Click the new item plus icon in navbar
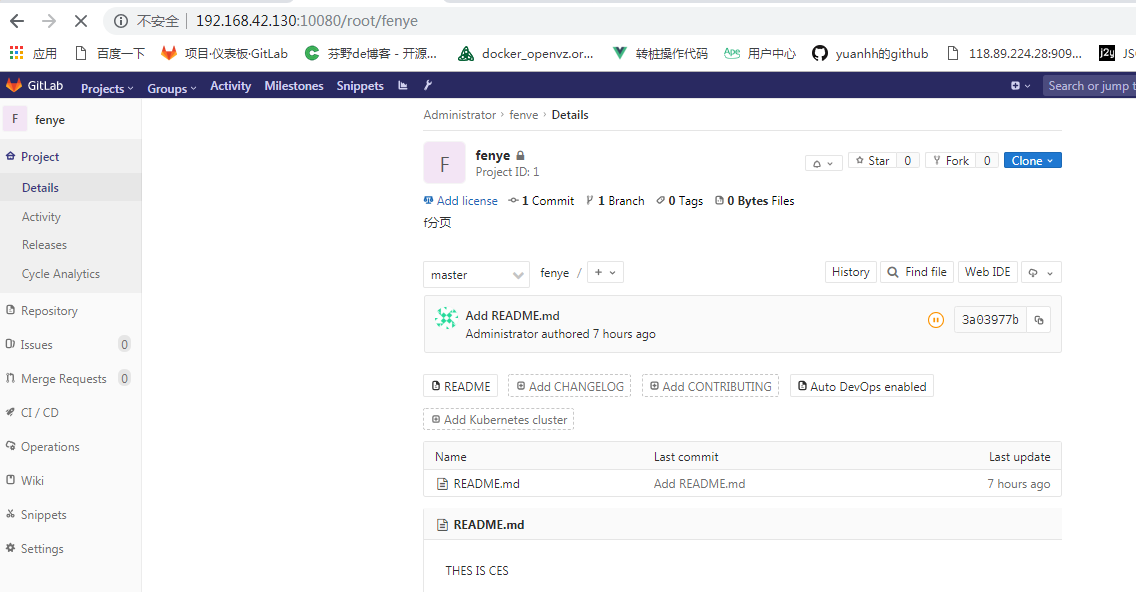This screenshot has height=592, width=1136. (x=1020, y=86)
